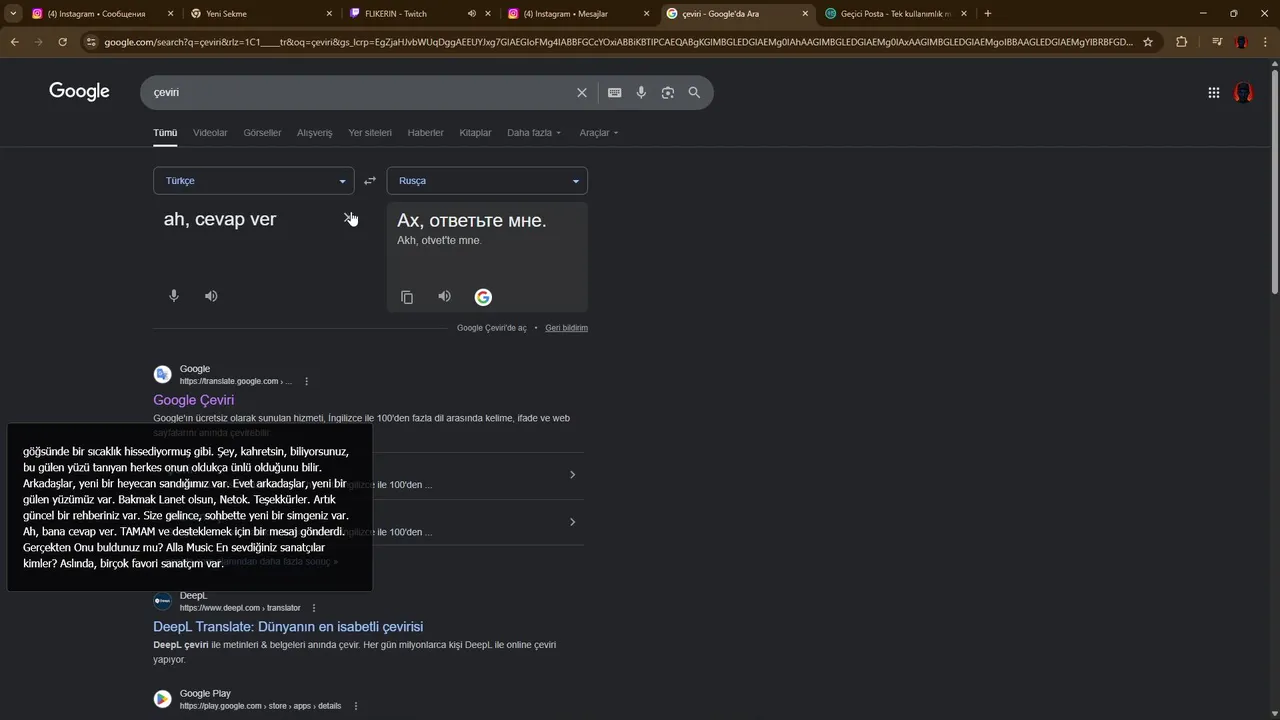Expand the second sub-result chevron
Screen dimensions: 1280x720
tap(572, 522)
